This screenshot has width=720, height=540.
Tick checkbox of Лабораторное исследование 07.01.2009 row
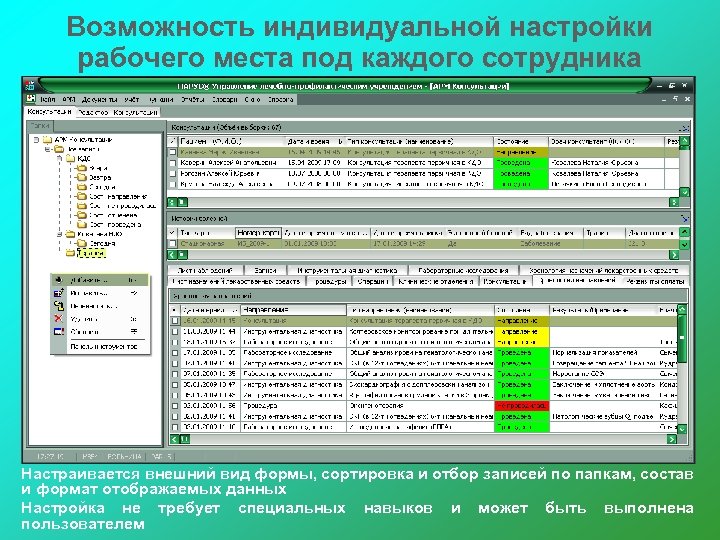[175, 374]
